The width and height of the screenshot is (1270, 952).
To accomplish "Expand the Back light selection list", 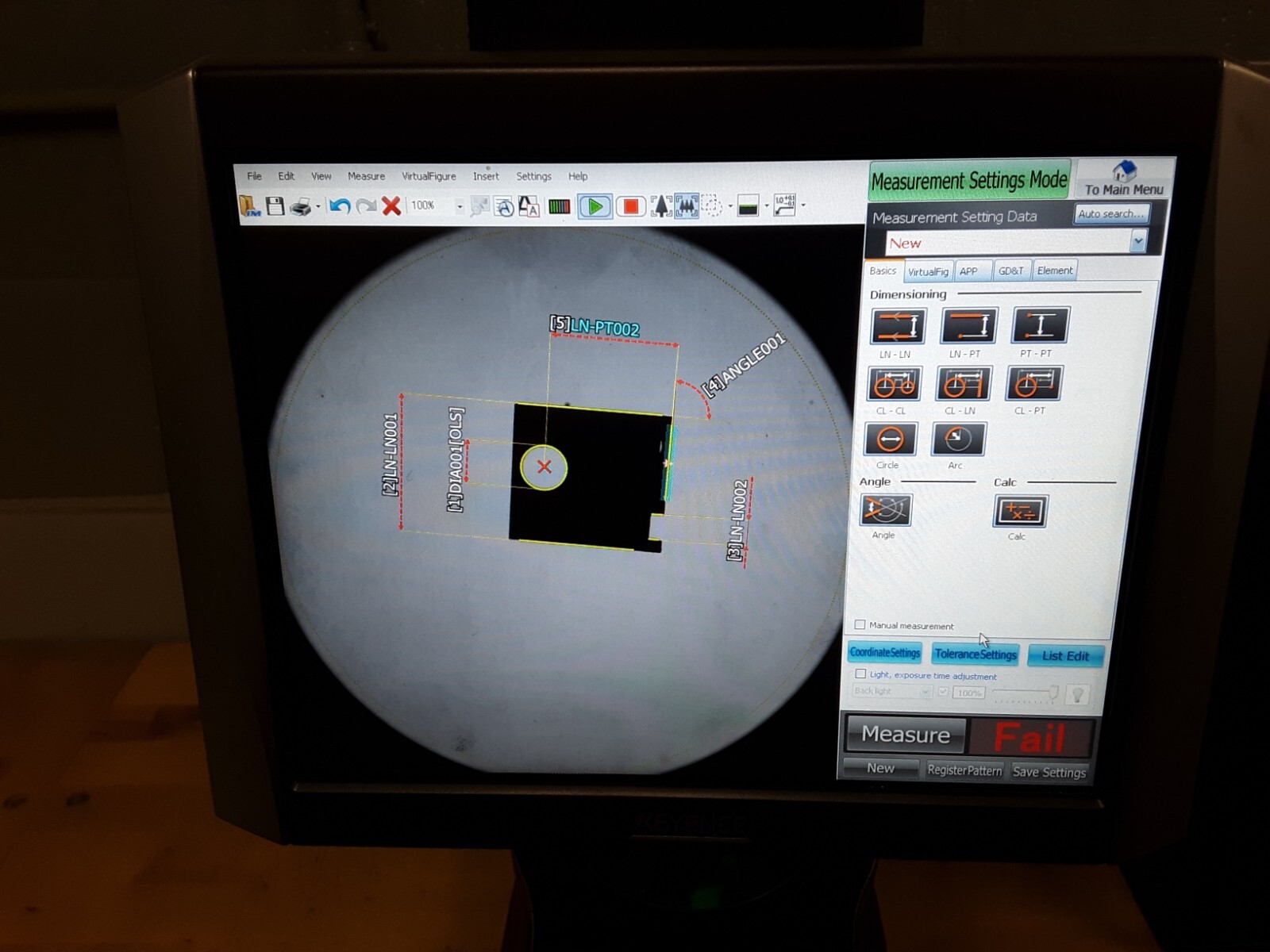I will tap(926, 692).
